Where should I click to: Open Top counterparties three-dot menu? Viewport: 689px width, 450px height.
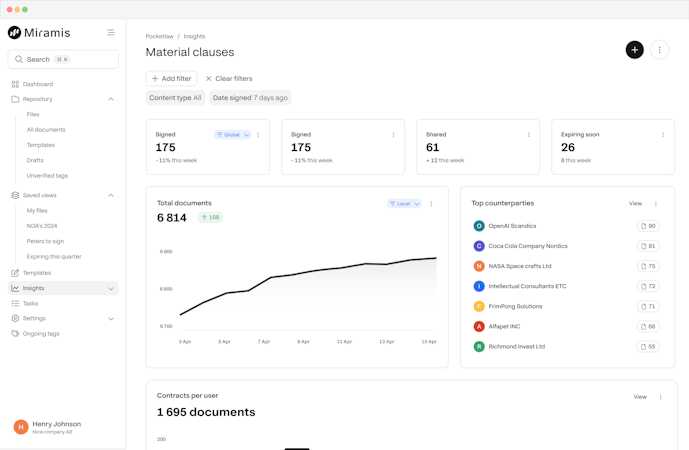click(656, 203)
